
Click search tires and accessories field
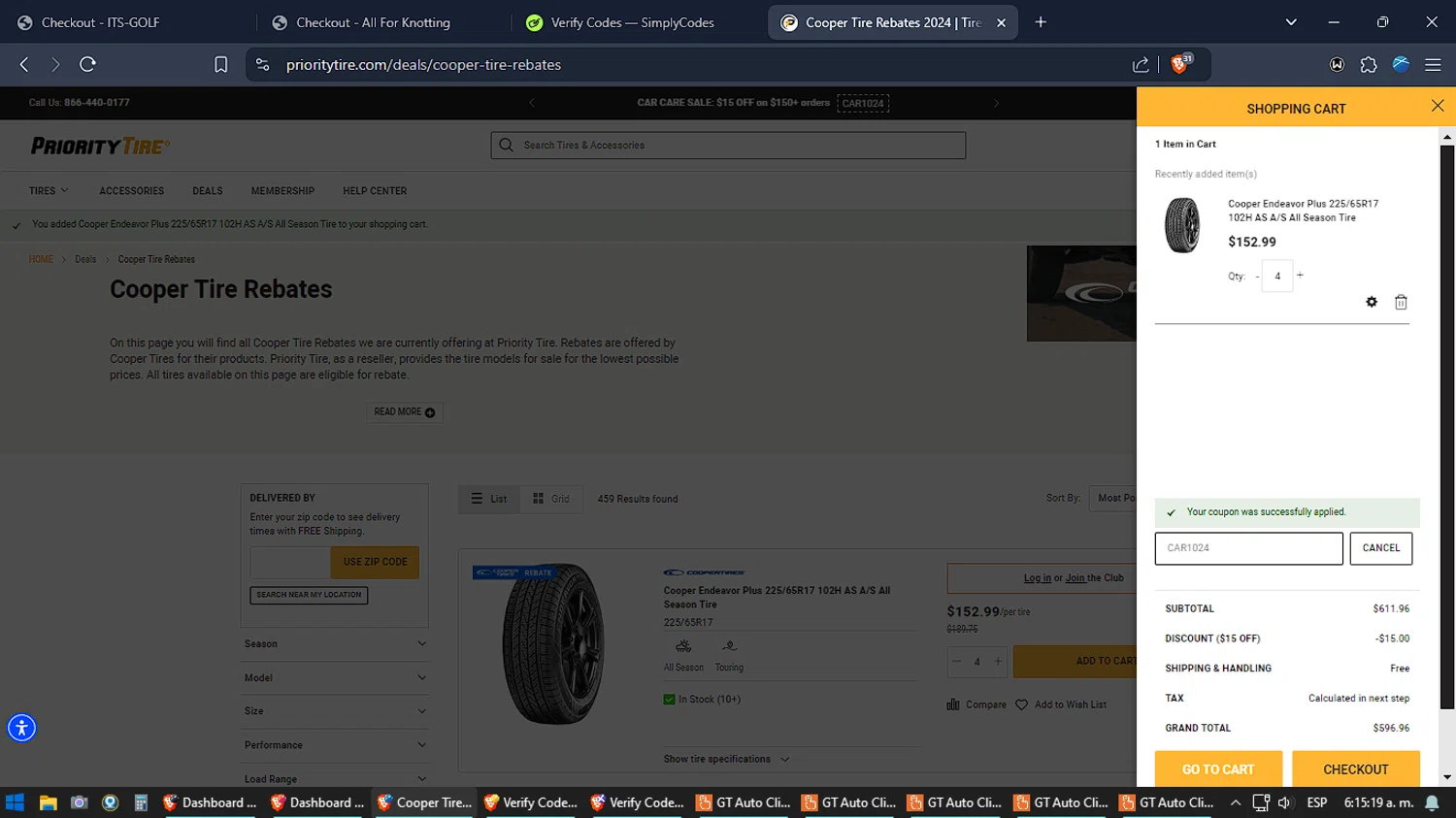(x=728, y=145)
